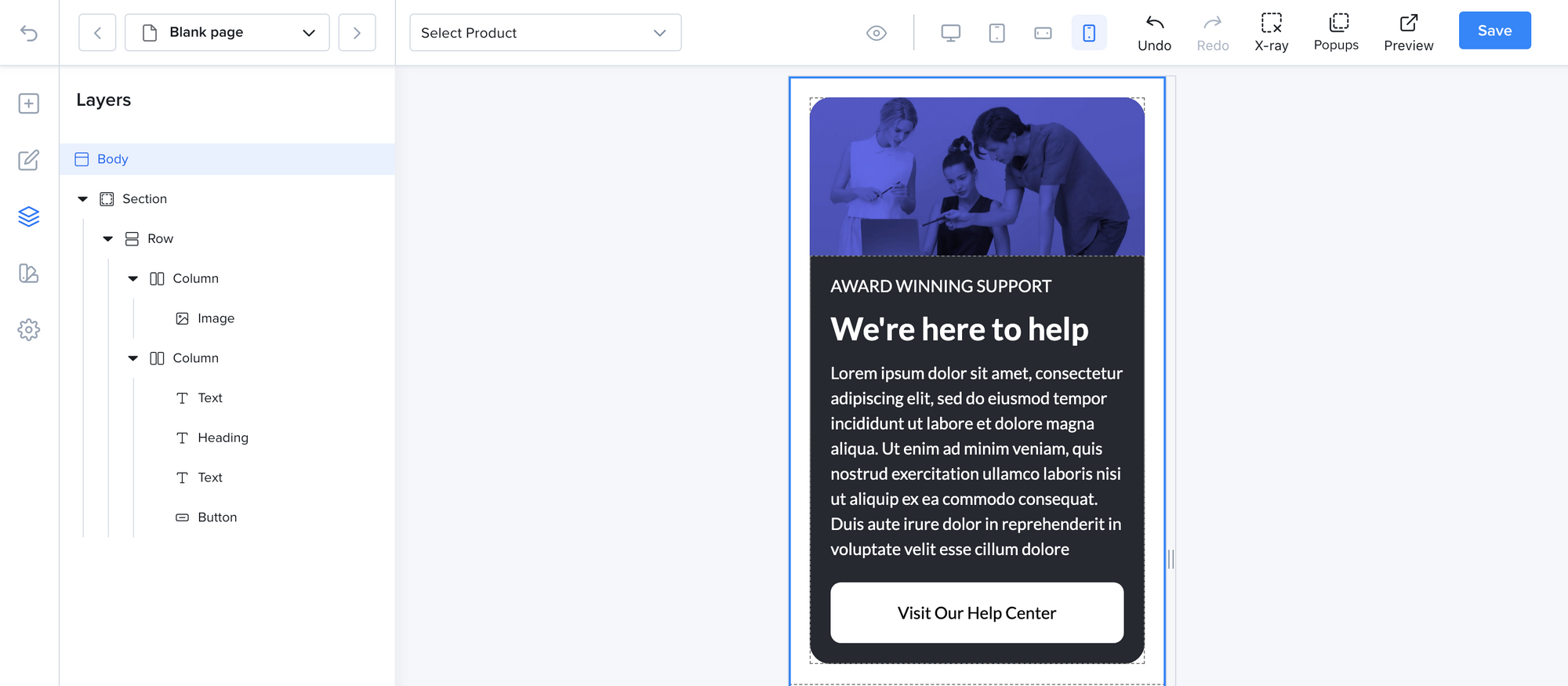Open the edit pencil icon in sidebar
The width and height of the screenshot is (1568, 686).
[29, 160]
